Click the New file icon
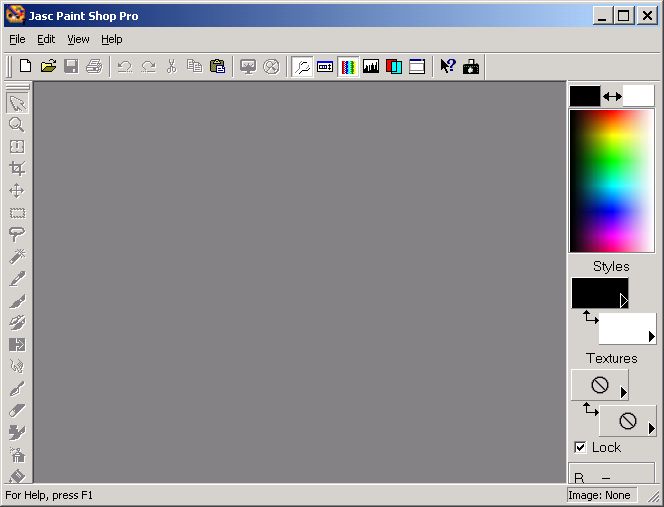 coord(26,66)
